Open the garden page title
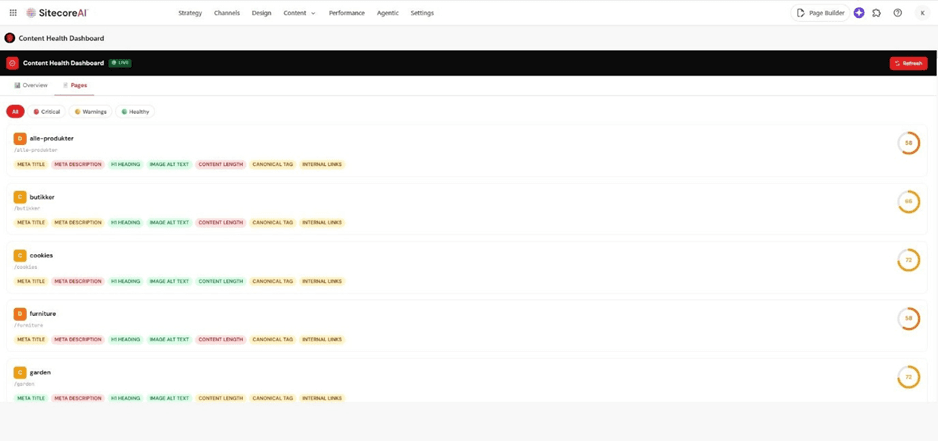938x441 pixels. click(40, 372)
